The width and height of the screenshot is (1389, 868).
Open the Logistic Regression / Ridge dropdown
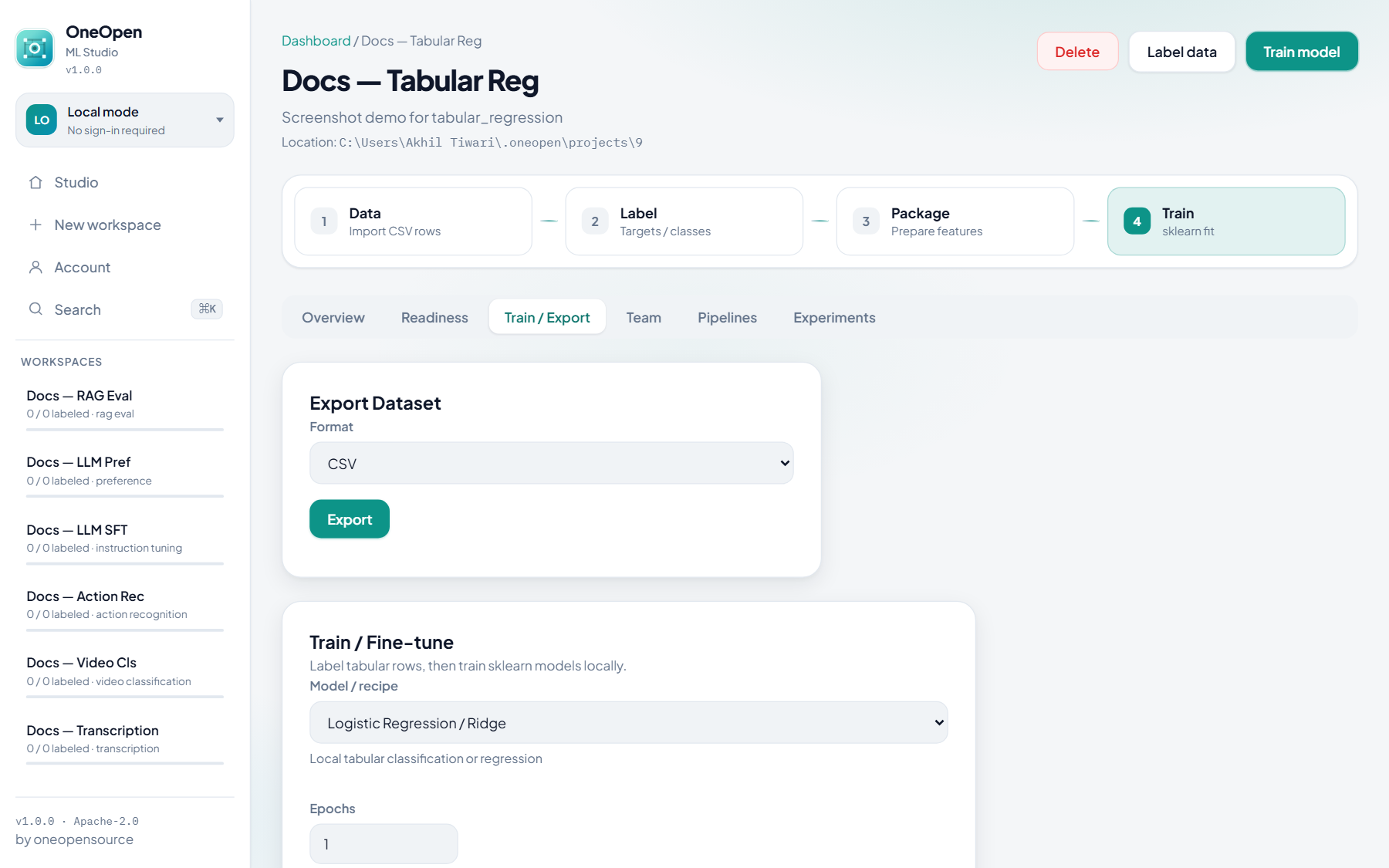pyautogui.click(x=629, y=723)
